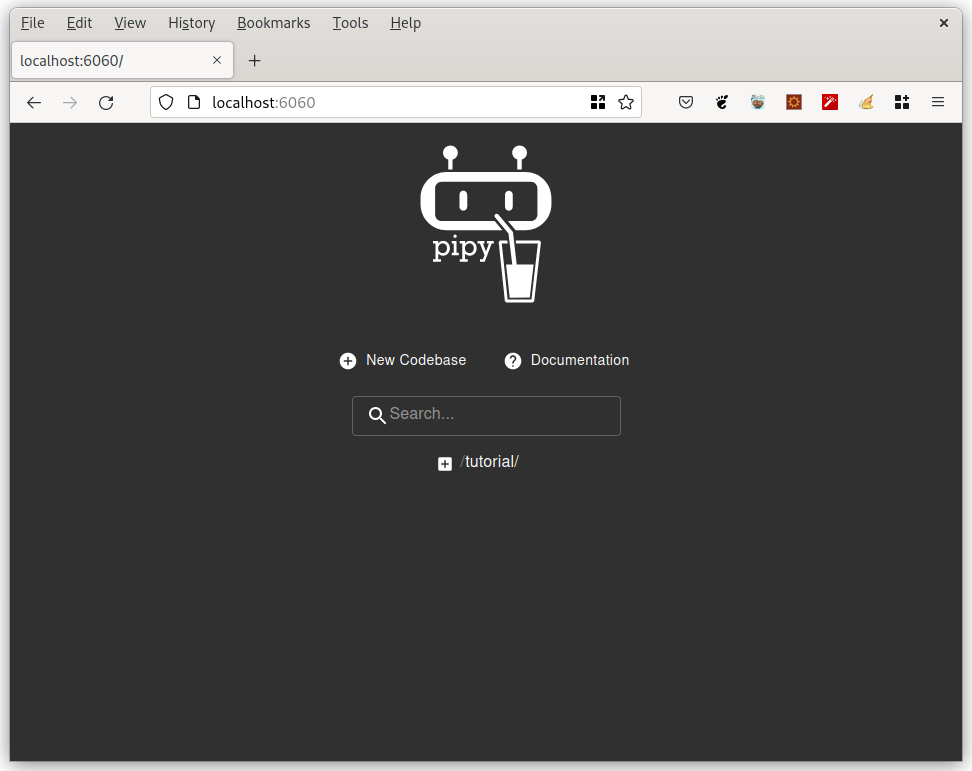The height and width of the screenshot is (771, 972).
Task: Click the broom cleaner extension icon
Action: [x=865, y=101]
